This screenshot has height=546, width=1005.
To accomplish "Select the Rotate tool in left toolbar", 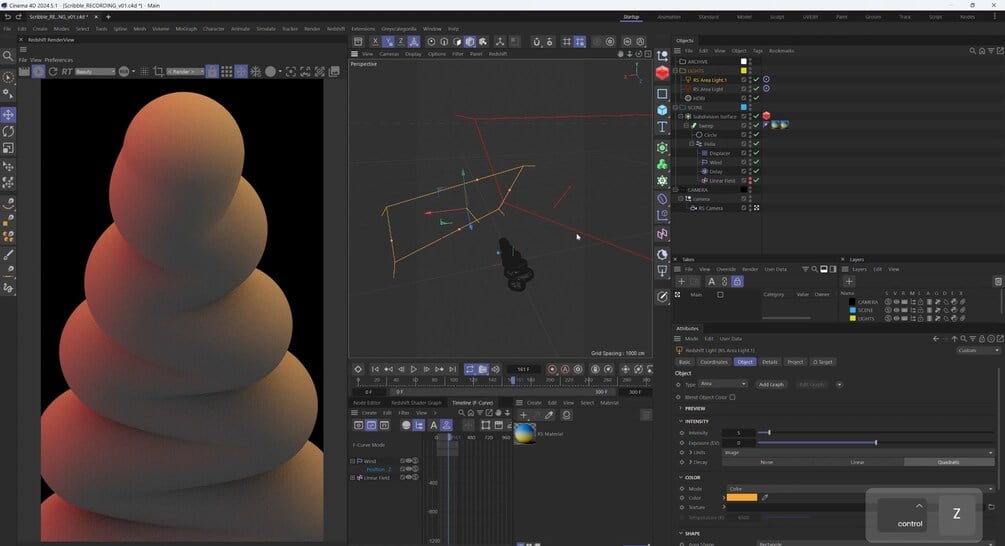I will tap(8, 131).
